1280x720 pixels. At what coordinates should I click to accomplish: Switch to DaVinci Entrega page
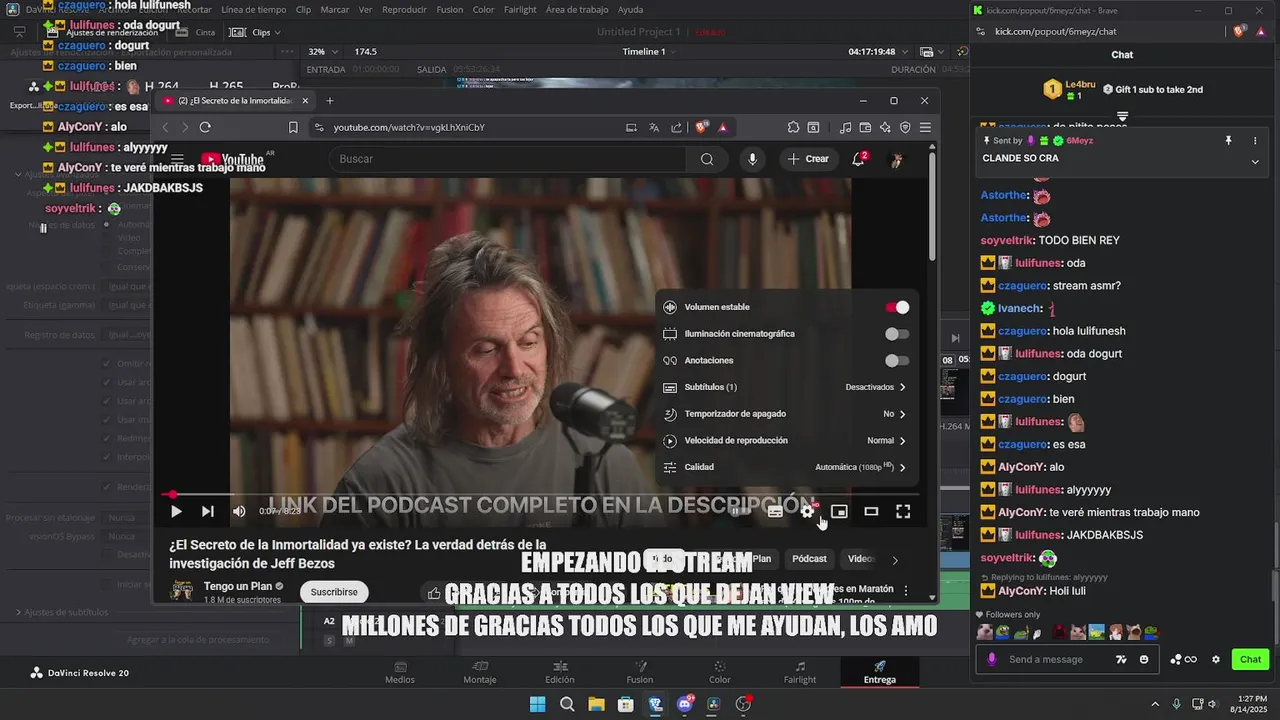click(x=880, y=672)
